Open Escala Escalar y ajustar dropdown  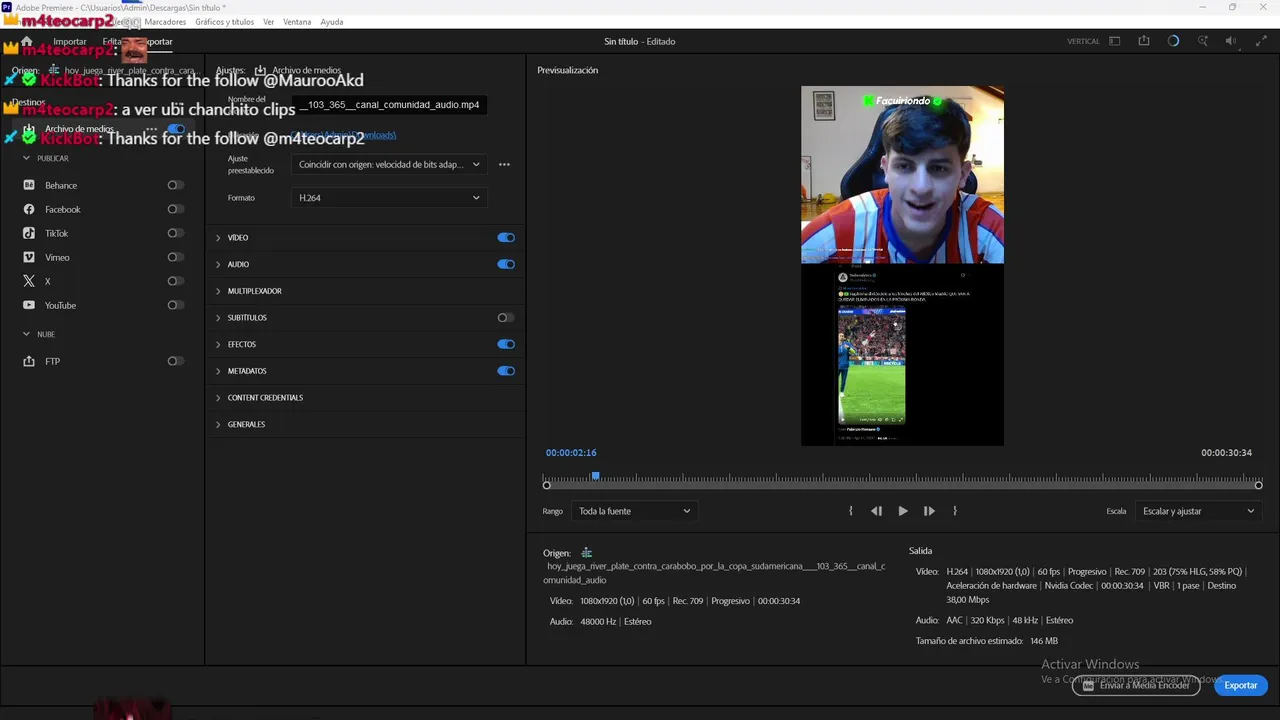click(1198, 511)
